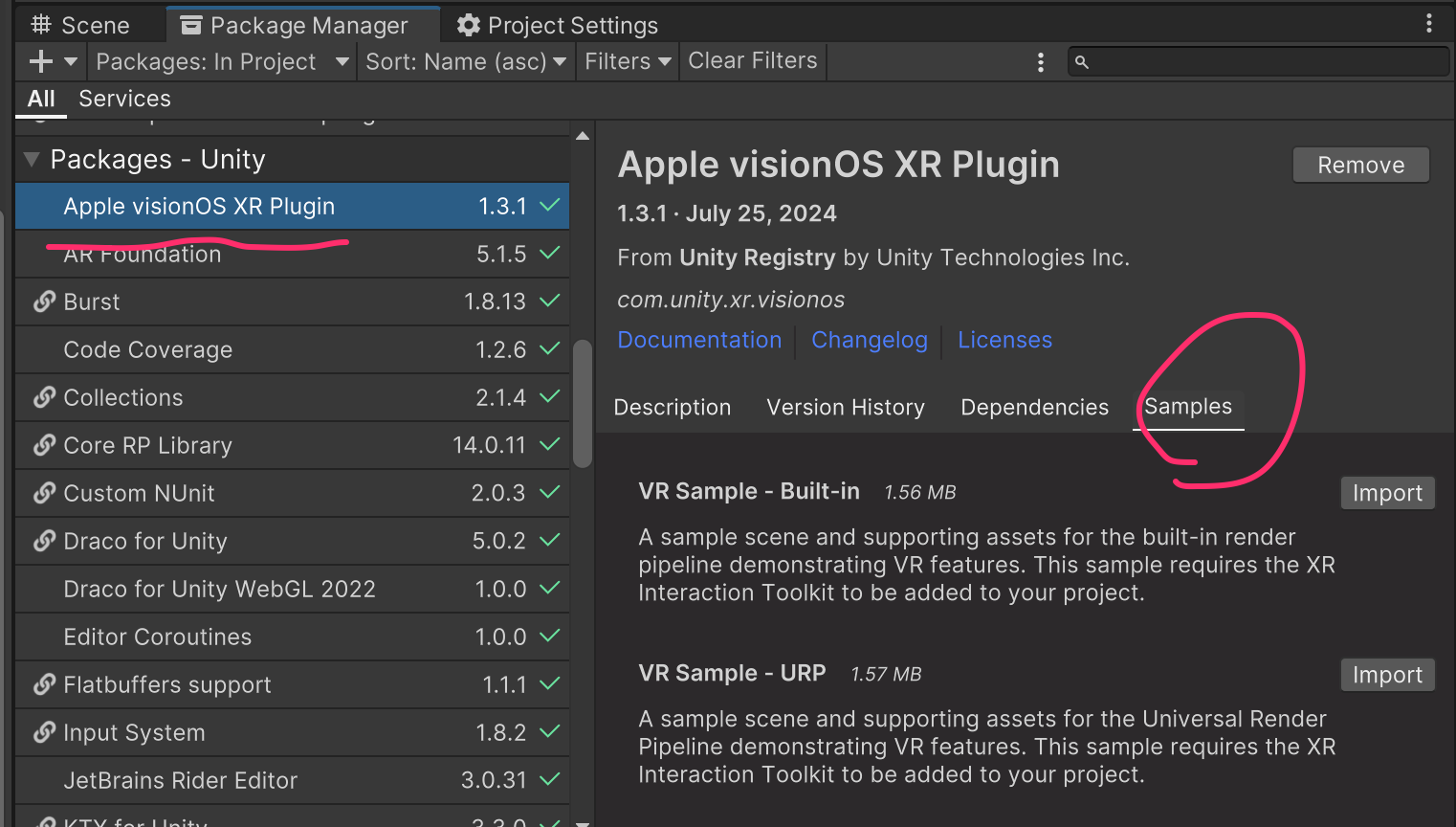The height and width of the screenshot is (827, 1456).
Task: Select Input System in the package list
Action: (x=134, y=732)
